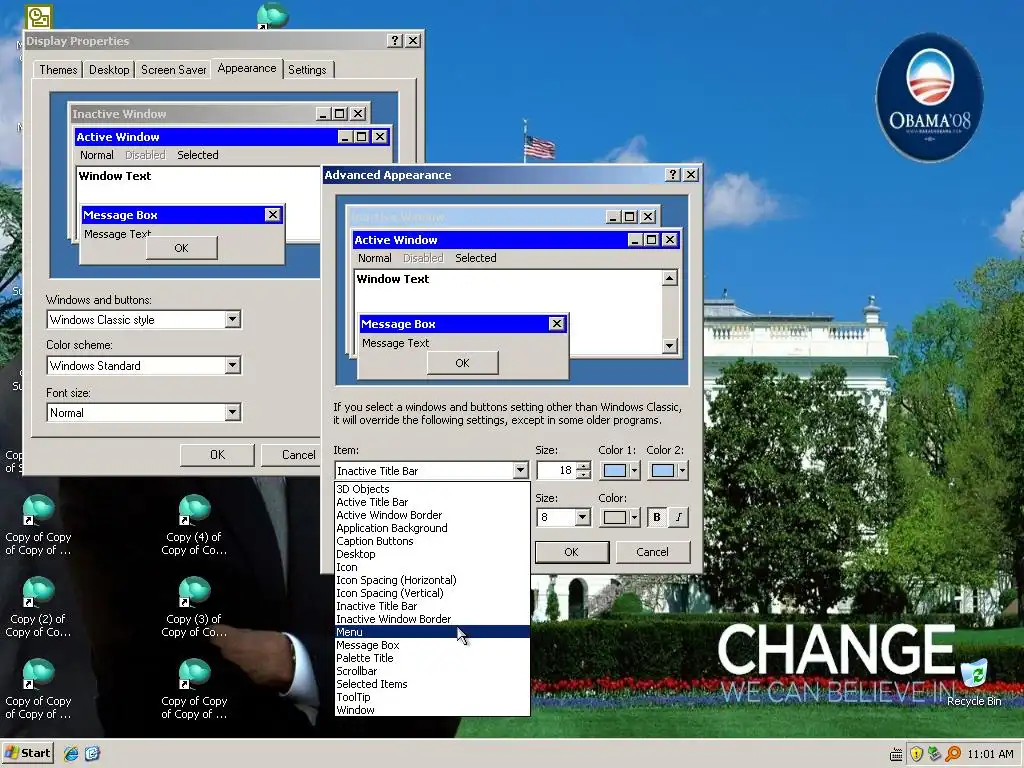Viewport: 1024px width, 768px height.
Task: Launch Internet Explorer from quick launch
Action: (x=71, y=754)
